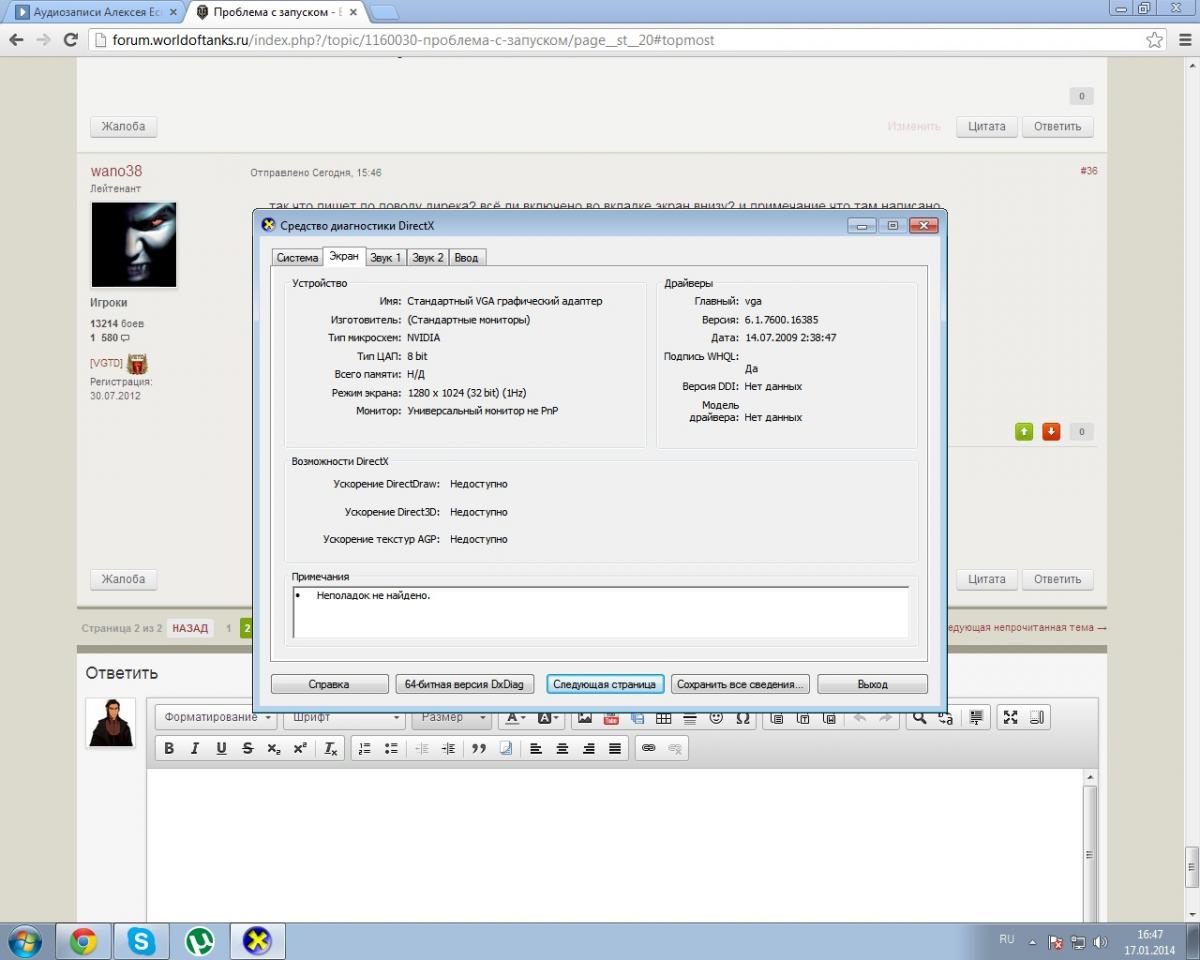Image resolution: width=1200 pixels, height=960 pixels.
Task: Click the insert link chain icon
Action: 648,748
